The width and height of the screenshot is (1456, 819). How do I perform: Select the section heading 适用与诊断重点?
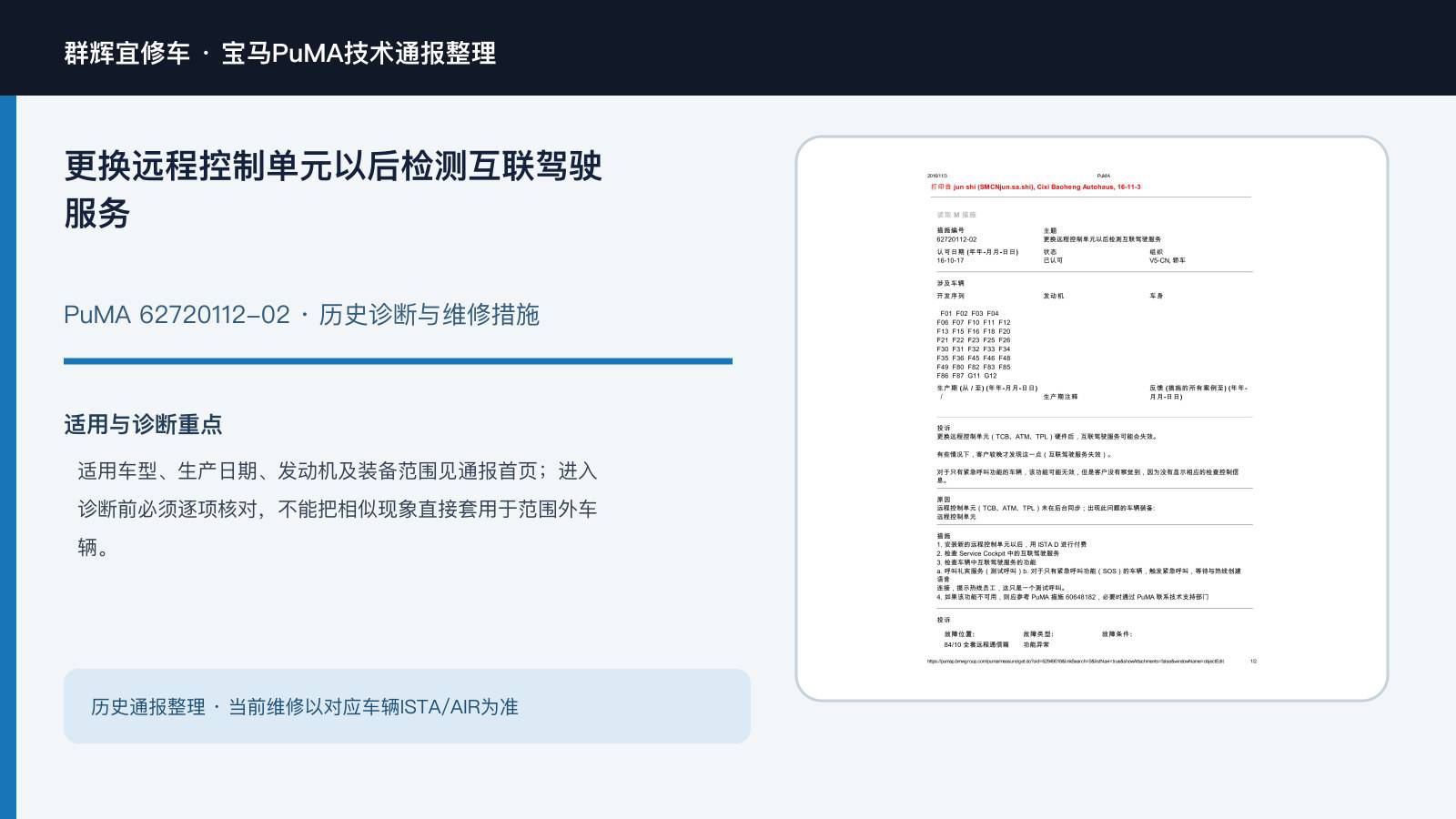pos(143,424)
